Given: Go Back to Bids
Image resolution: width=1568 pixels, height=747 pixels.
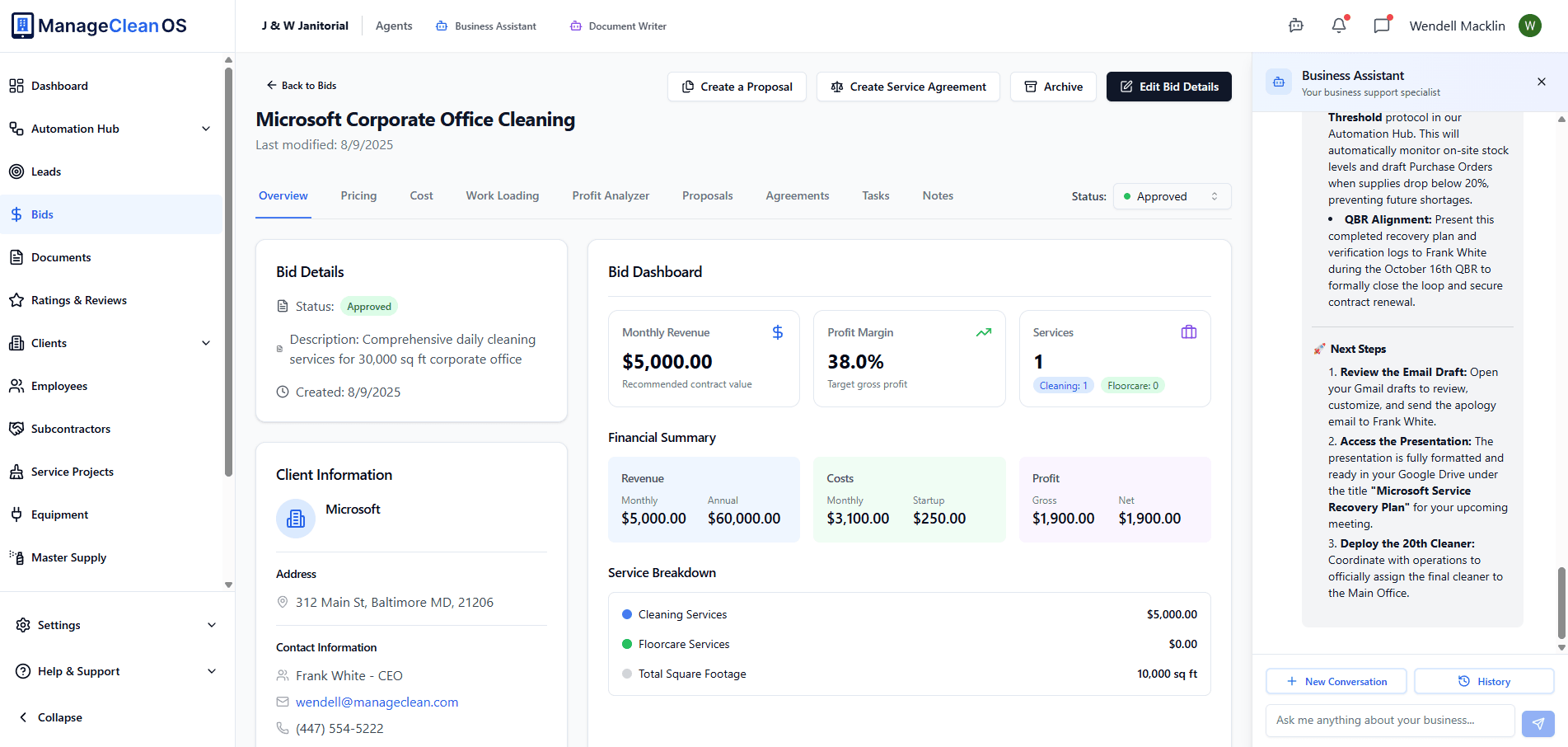Looking at the screenshot, I should tap(301, 85).
